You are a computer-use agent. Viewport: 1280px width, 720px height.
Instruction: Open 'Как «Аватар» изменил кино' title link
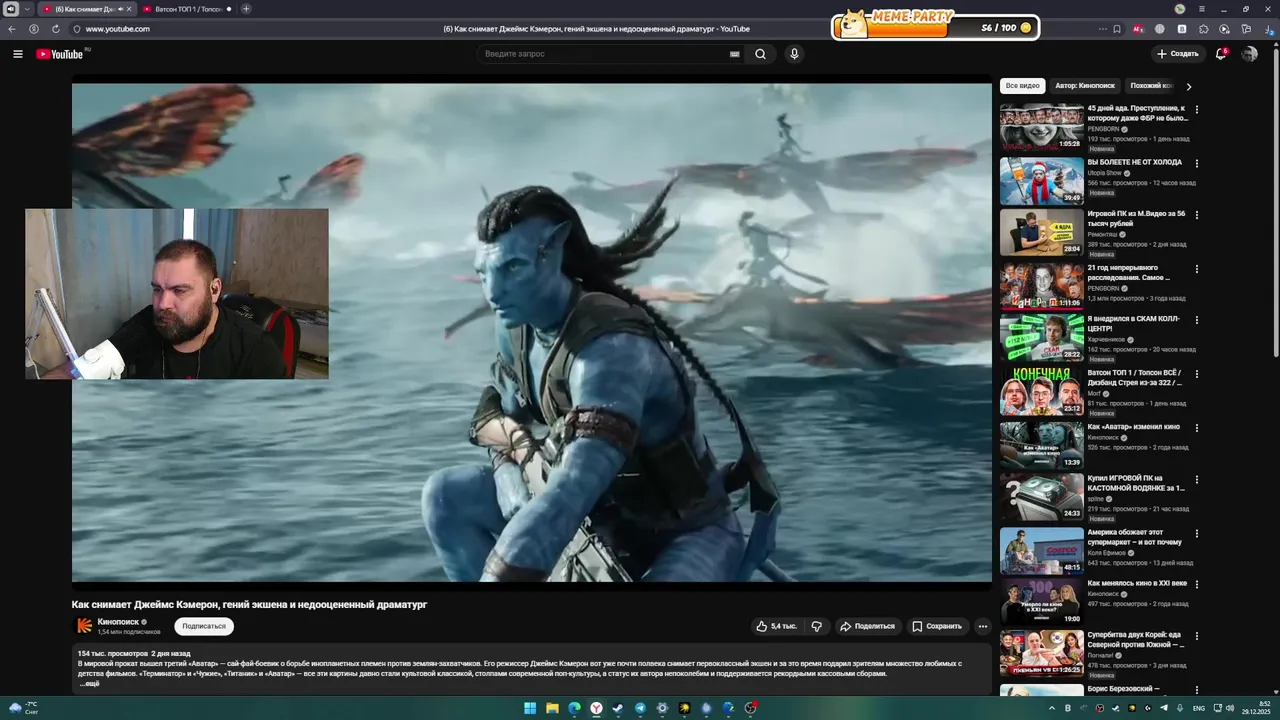pyautogui.click(x=1133, y=427)
